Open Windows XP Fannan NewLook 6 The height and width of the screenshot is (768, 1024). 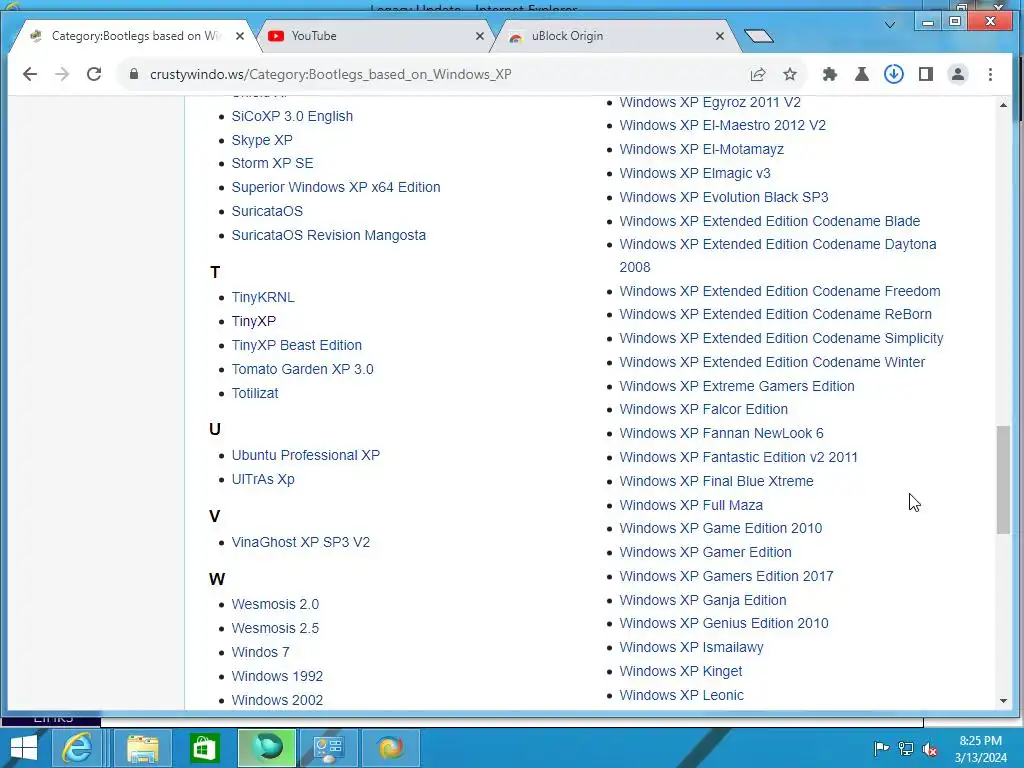point(721,434)
